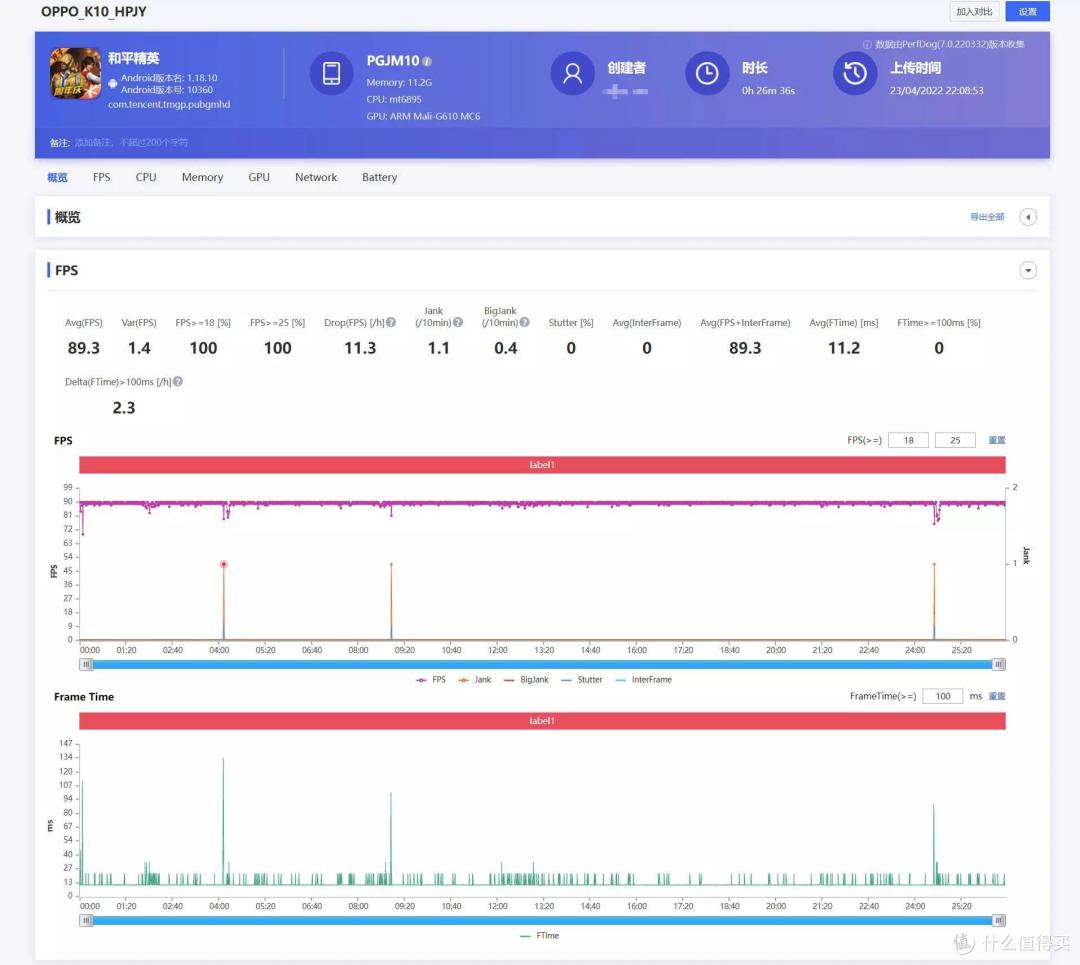Click the info icon beside 数据由PerfDog notice

[x=867, y=45]
